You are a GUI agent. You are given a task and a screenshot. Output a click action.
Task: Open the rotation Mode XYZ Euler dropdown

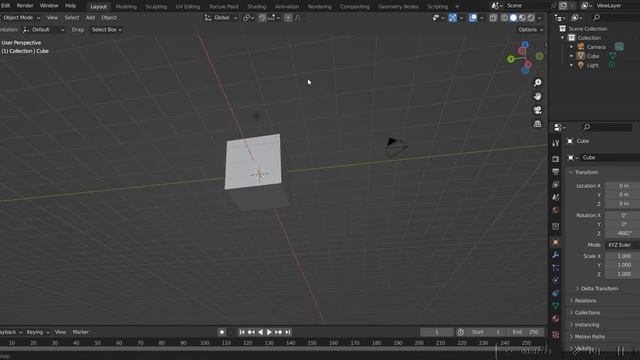pyautogui.click(x=622, y=245)
